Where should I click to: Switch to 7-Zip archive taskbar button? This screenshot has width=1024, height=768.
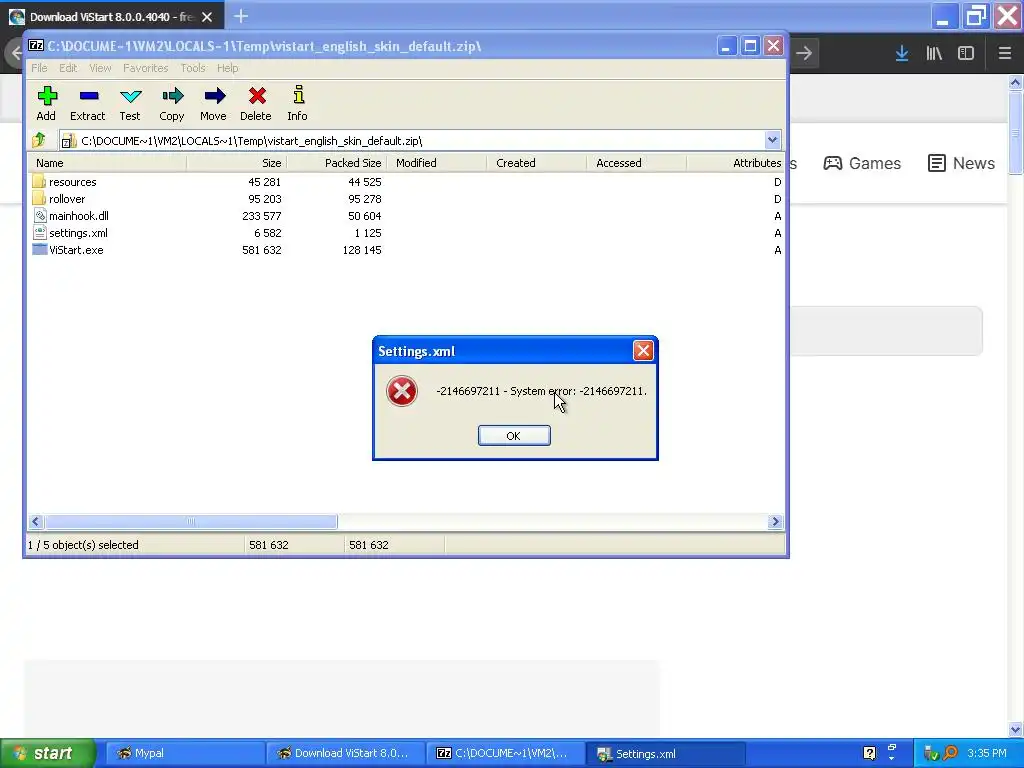(x=505, y=753)
